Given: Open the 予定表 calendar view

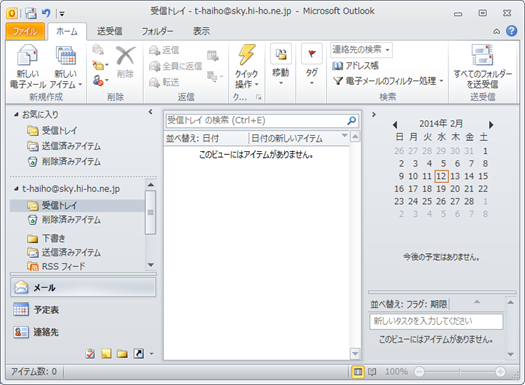Looking at the screenshot, I should [83, 310].
